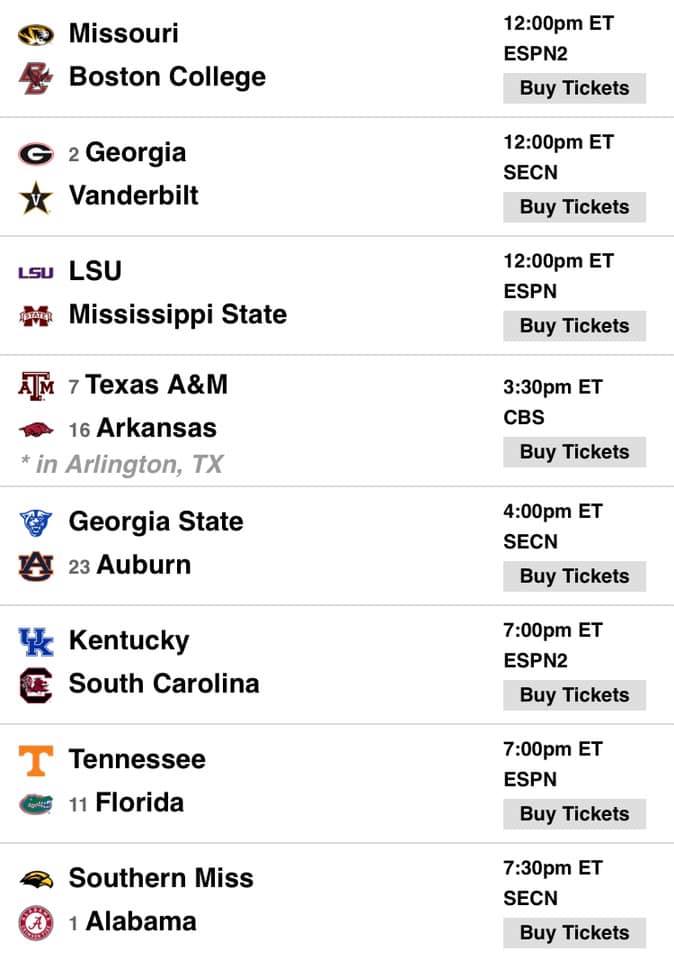Click the Alabama Crimson Tide logo

point(35,922)
